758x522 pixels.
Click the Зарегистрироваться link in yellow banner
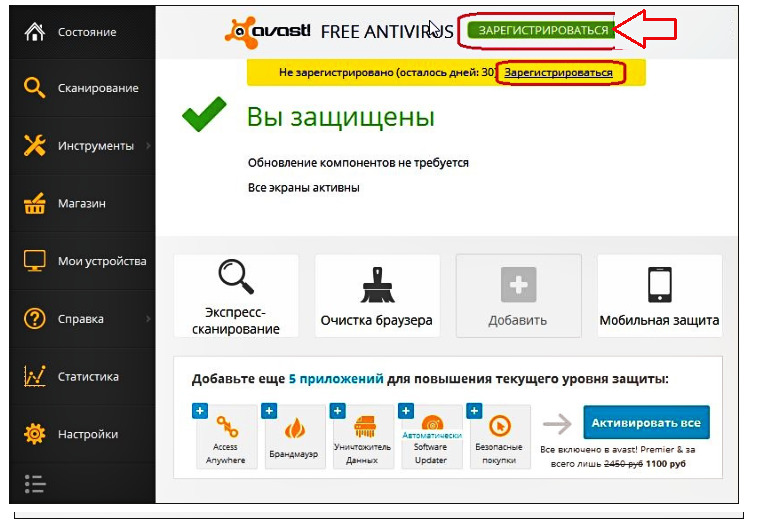pos(558,72)
